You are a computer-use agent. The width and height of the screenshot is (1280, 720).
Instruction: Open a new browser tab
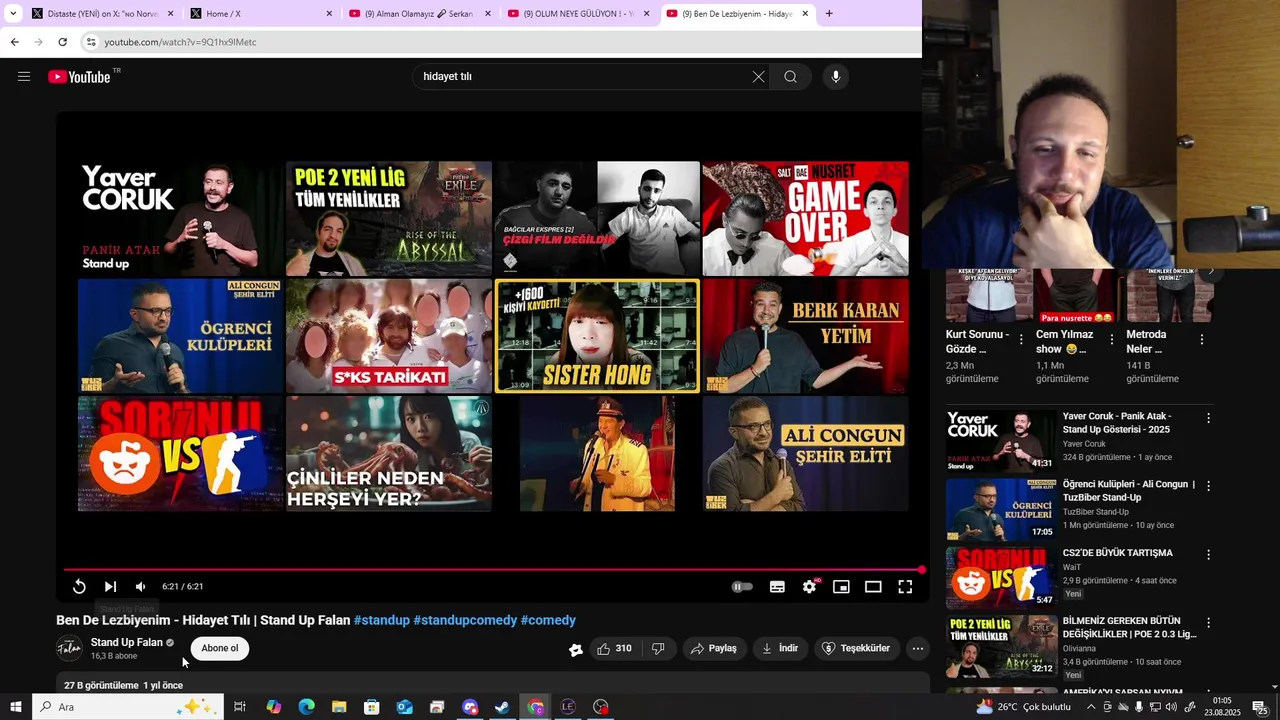coord(829,14)
